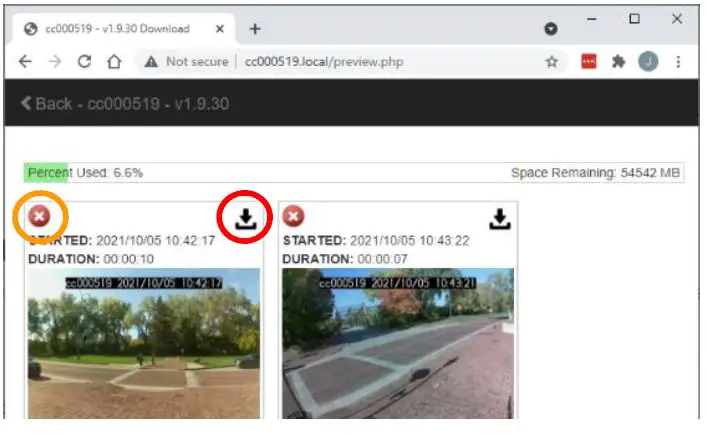Click the browser forward arrow
Screen dimensions: 707x435
[55, 61]
